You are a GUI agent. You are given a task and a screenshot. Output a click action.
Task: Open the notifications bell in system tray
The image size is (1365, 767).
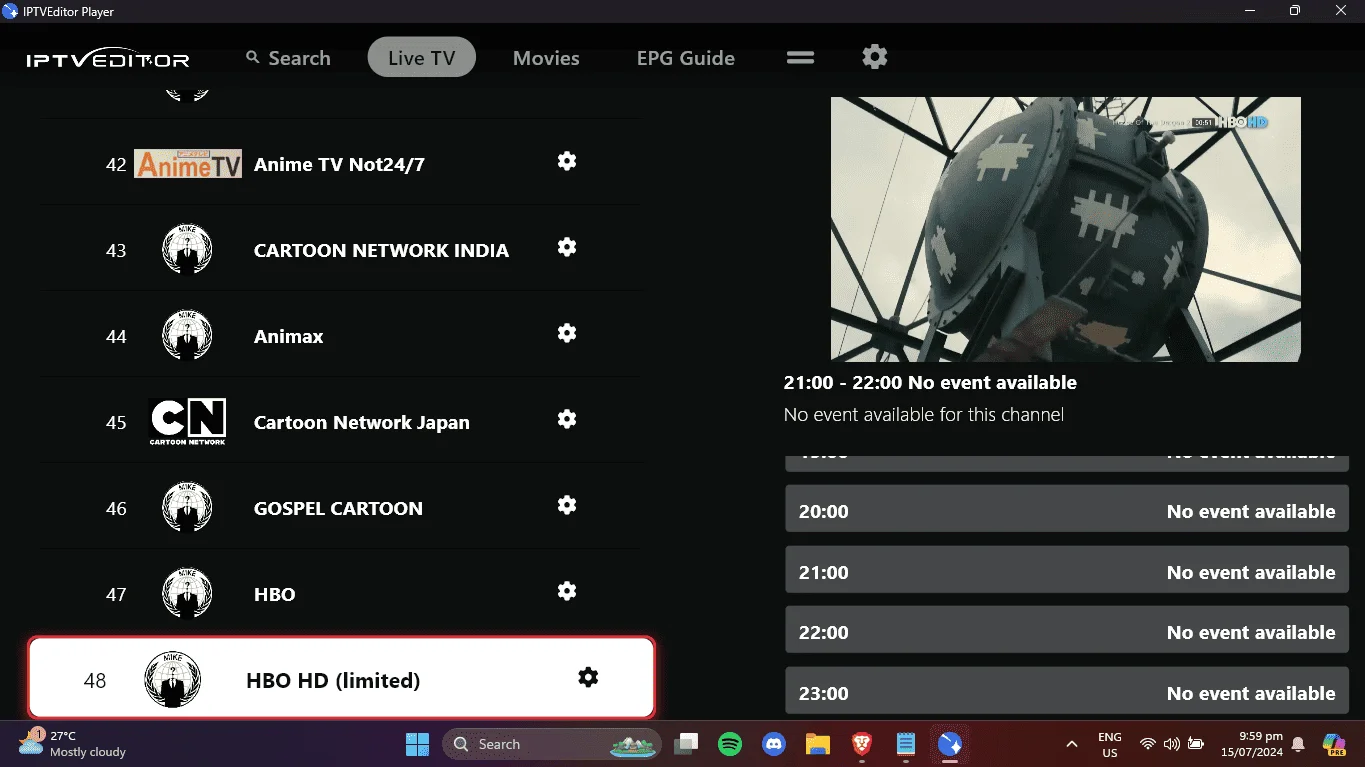(x=1298, y=744)
